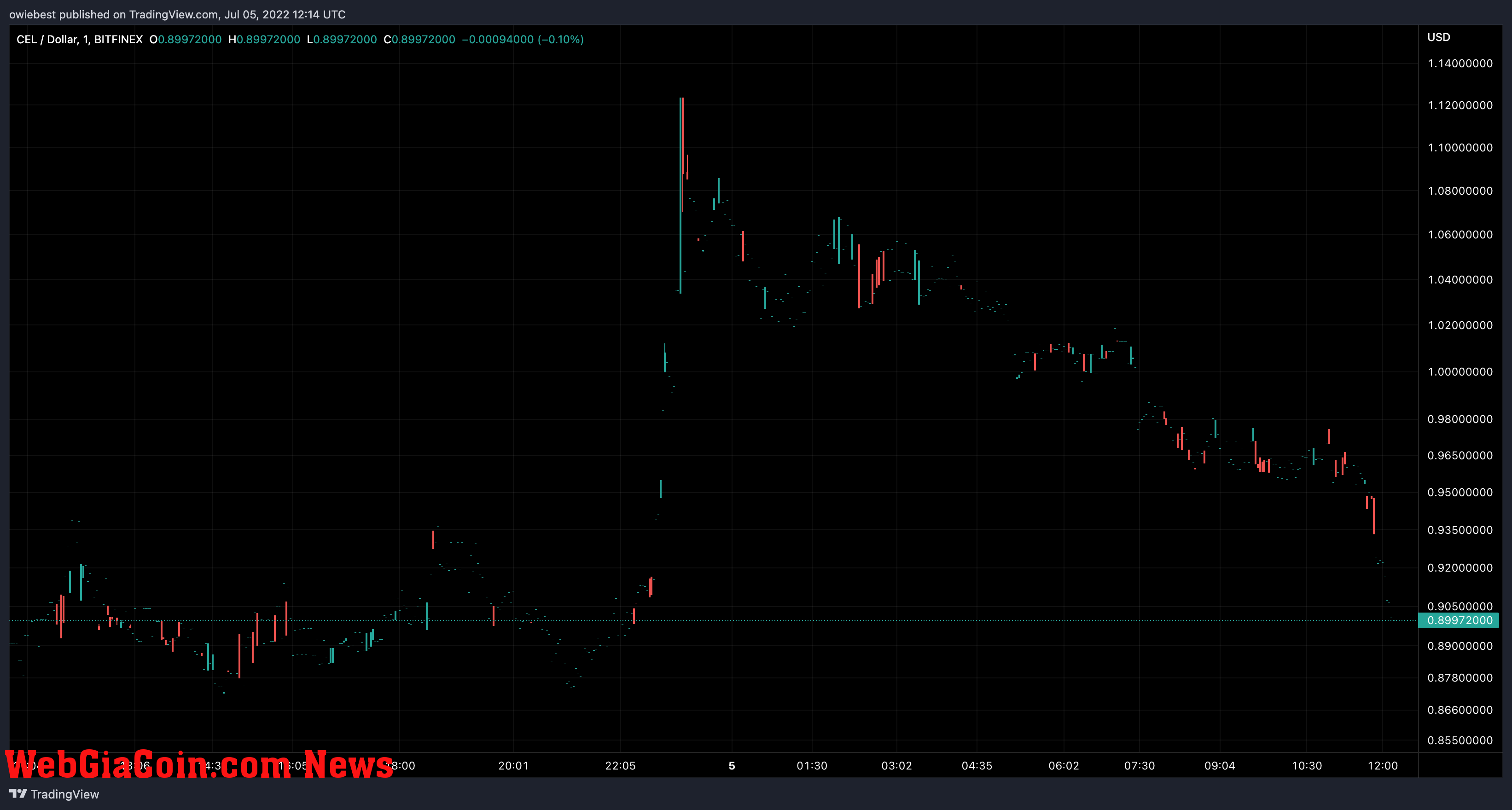Click the day 5 date marker on time axis
Image resolution: width=1512 pixels, height=810 pixels.
[x=732, y=765]
